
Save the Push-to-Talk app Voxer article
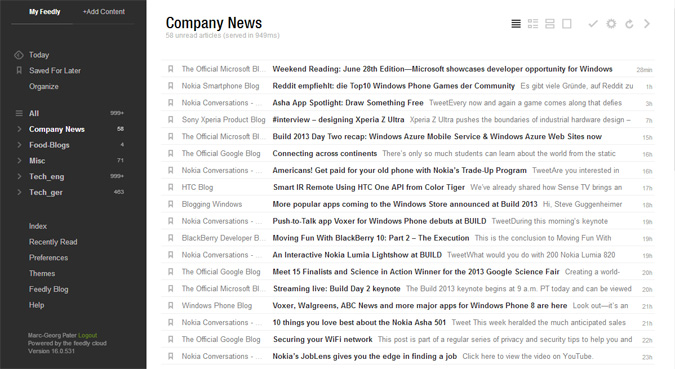point(170,221)
